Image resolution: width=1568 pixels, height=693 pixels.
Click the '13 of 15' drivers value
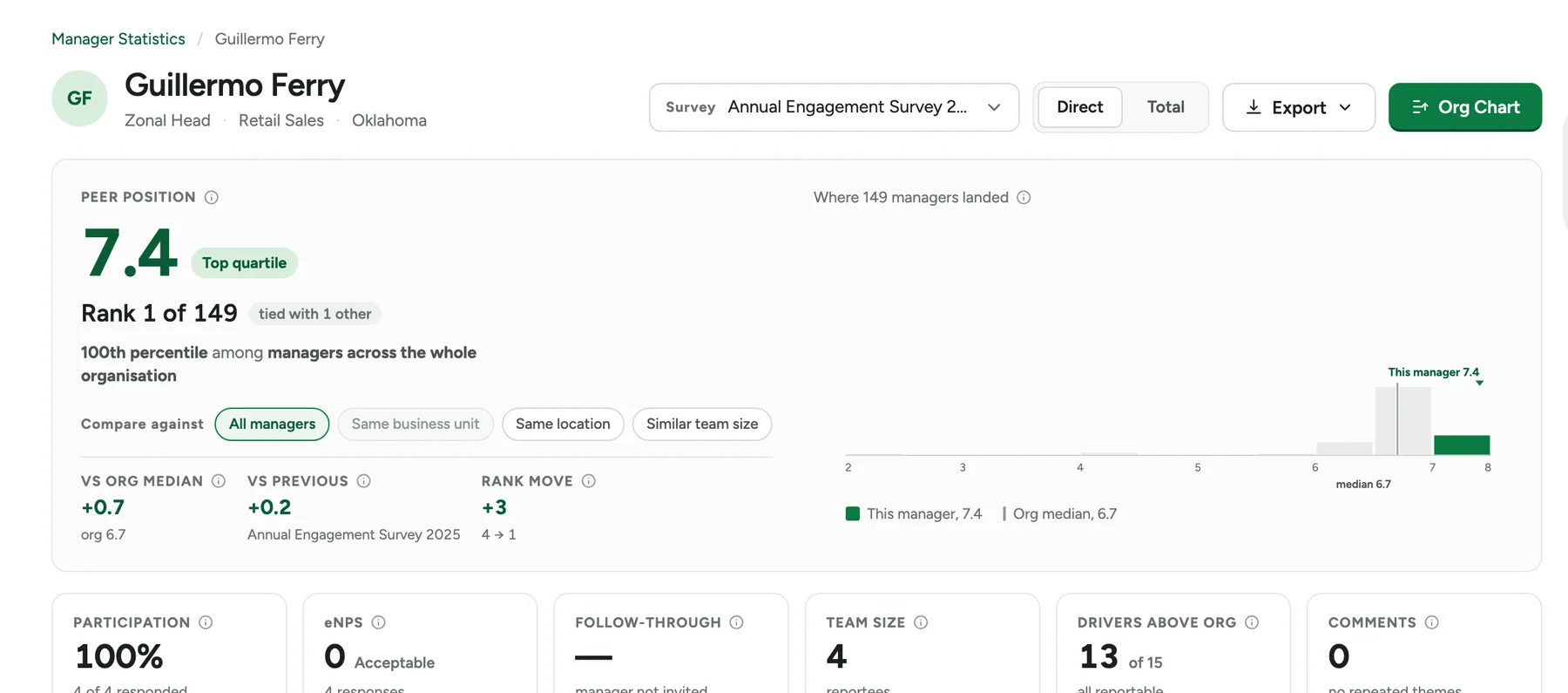pyautogui.click(x=1120, y=657)
